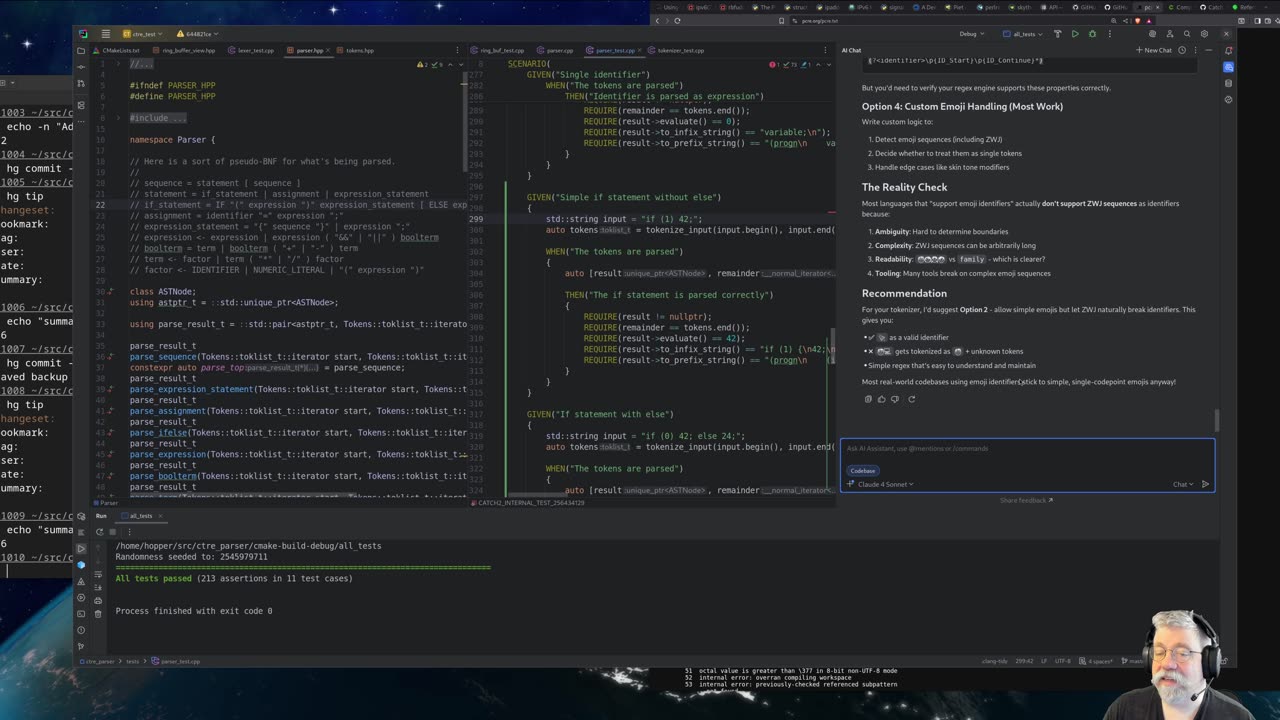Reload the page in the browser window
Viewport: 1280px width, 720px height.
click(677, 20)
